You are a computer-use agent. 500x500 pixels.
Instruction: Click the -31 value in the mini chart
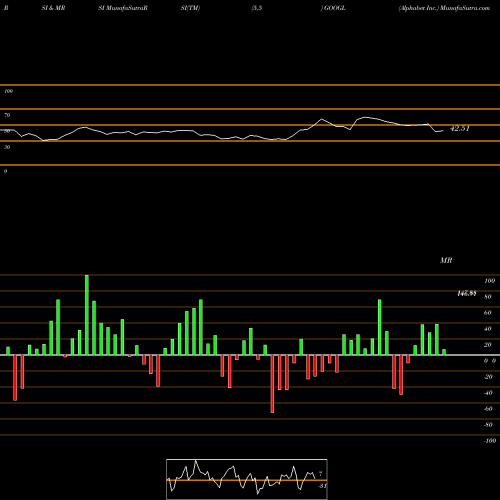(322, 486)
